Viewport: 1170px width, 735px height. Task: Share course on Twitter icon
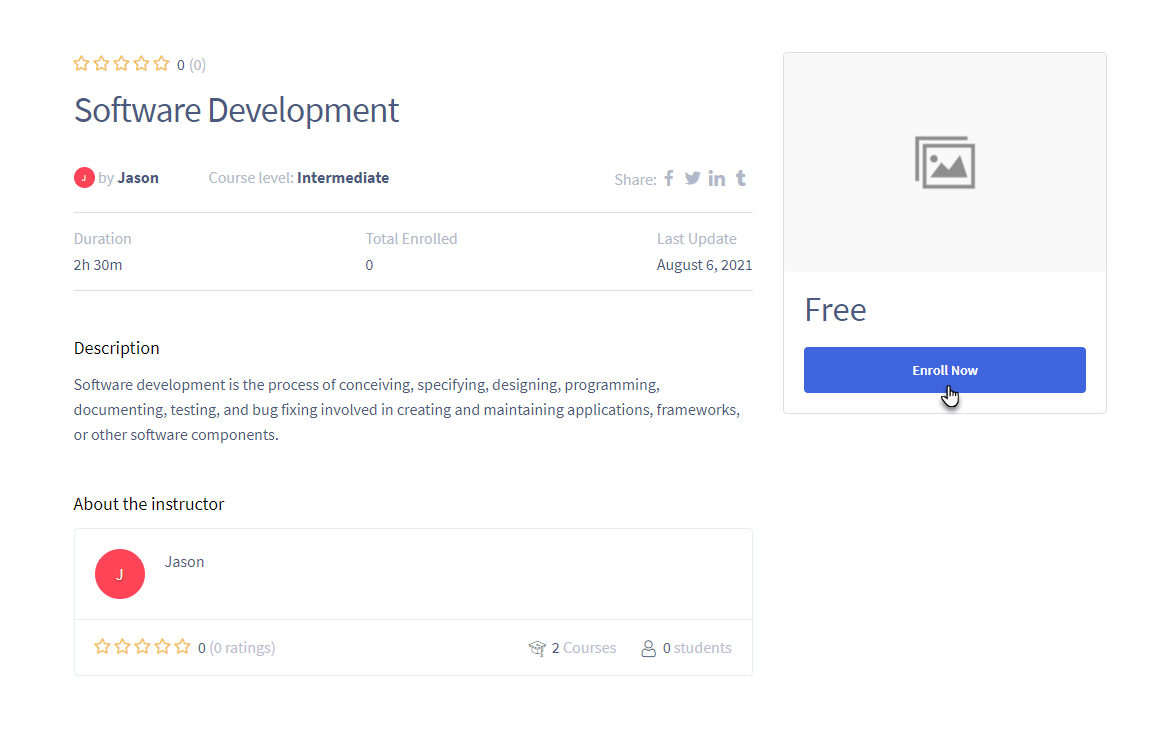(x=692, y=178)
